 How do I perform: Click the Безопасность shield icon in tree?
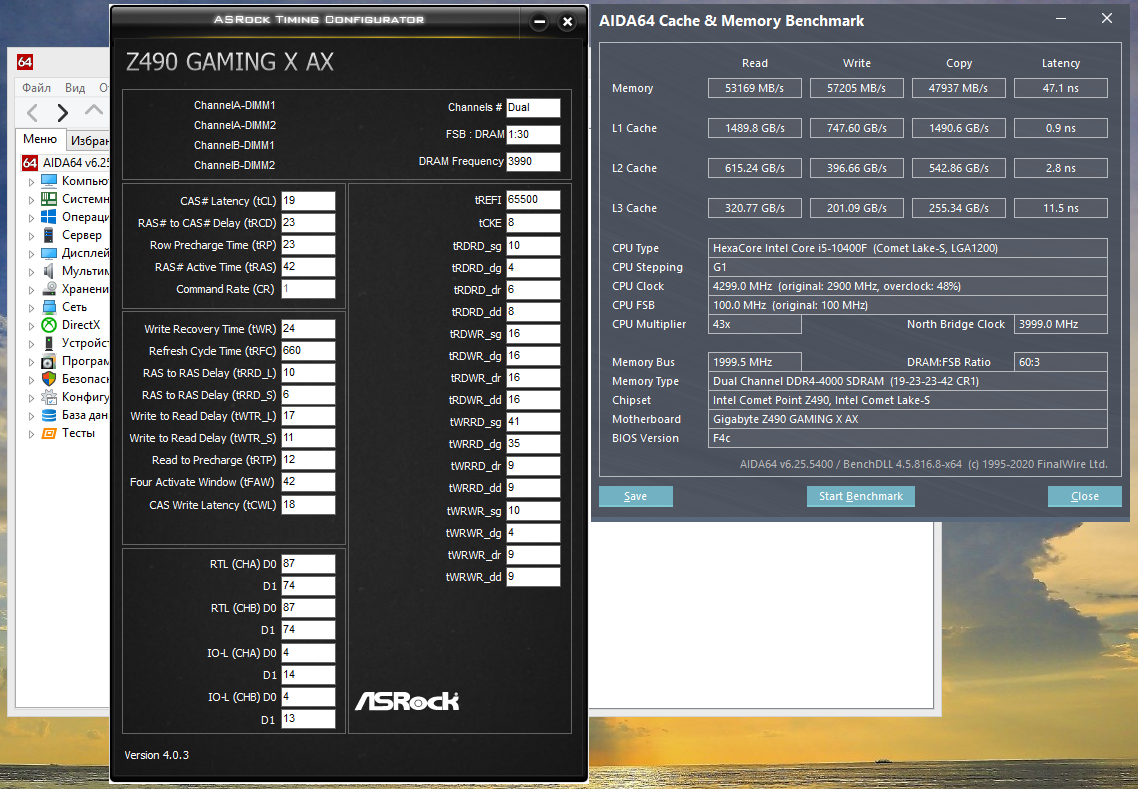(x=49, y=379)
